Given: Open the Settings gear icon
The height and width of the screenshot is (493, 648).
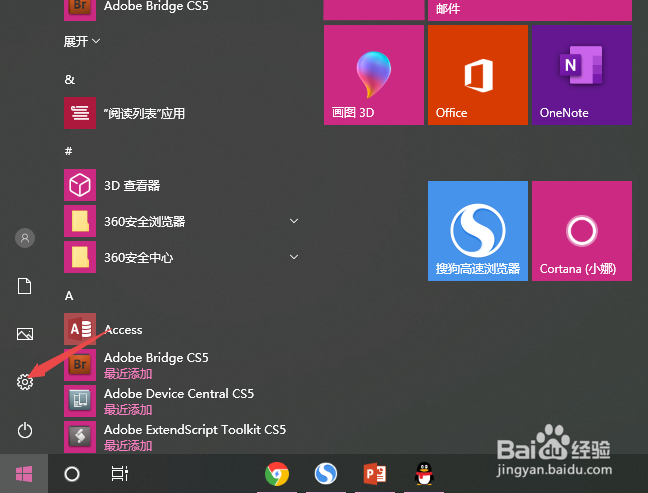Looking at the screenshot, I should 25,382.
